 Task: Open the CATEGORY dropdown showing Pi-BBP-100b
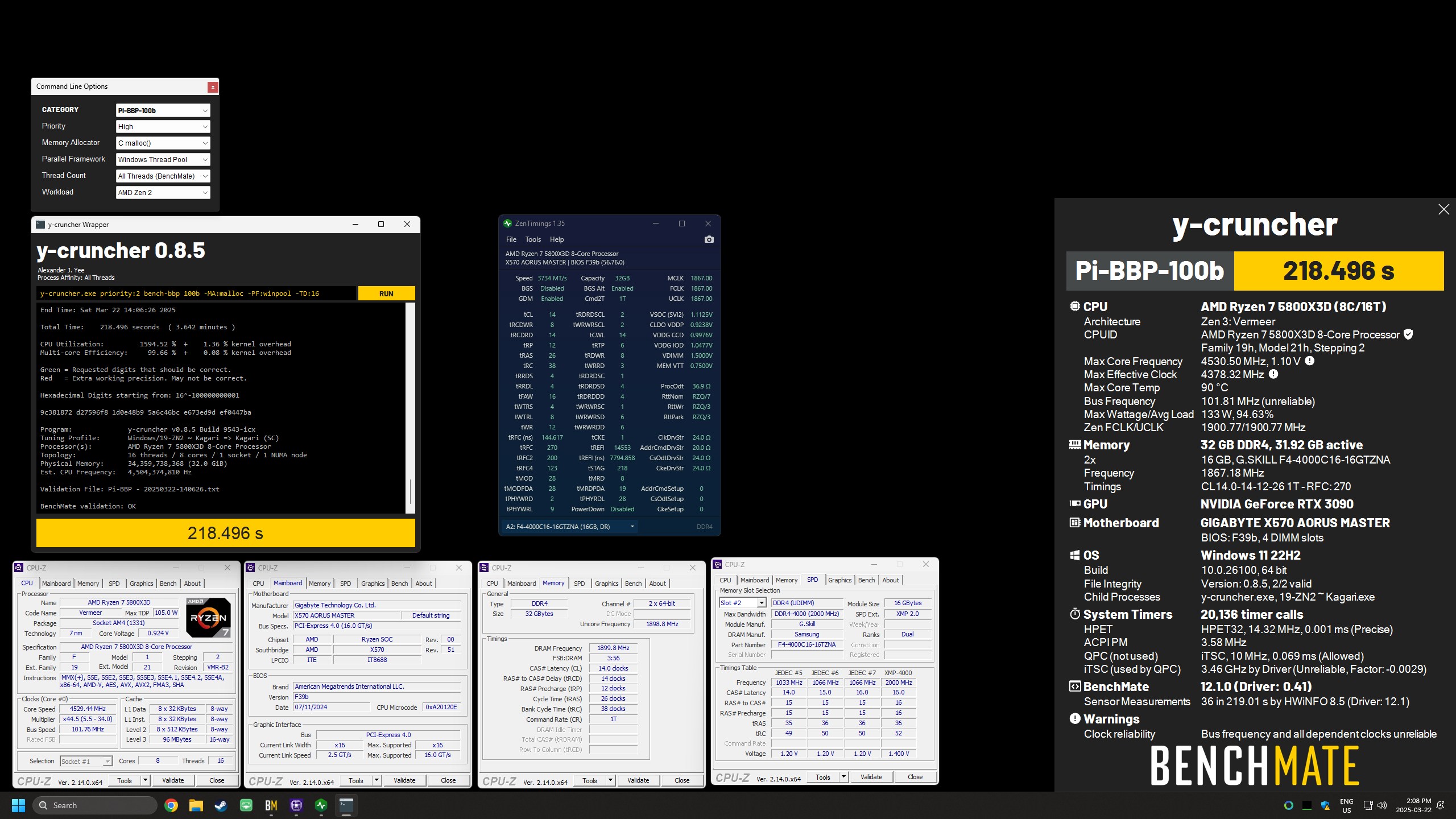(163, 110)
